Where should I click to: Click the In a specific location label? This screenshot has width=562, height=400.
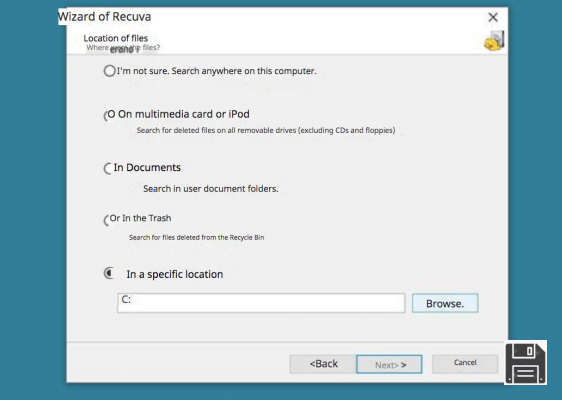click(x=175, y=274)
